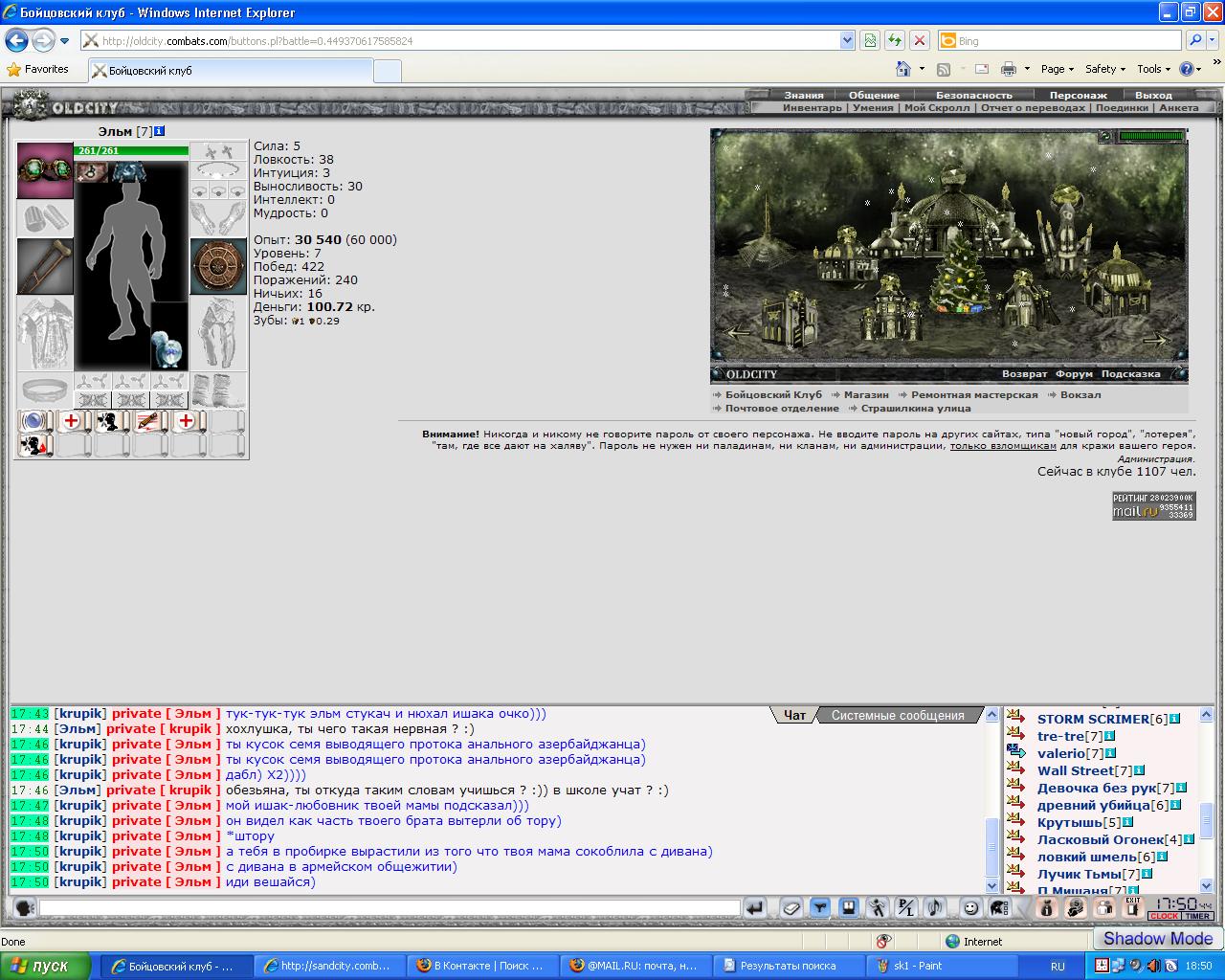
Task: Use the pencil scroll in quick slots
Action: pyautogui.click(x=149, y=422)
